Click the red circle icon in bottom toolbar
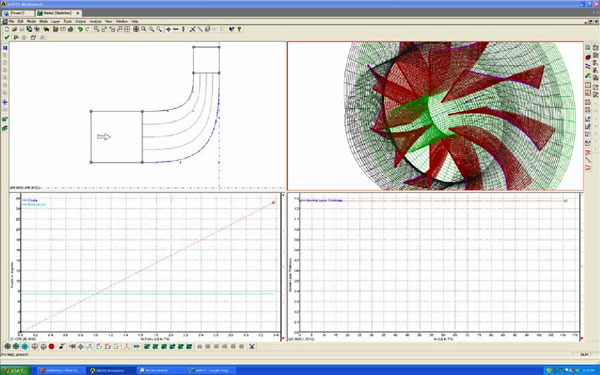The height and width of the screenshot is (375, 600). (x=51, y=346)
